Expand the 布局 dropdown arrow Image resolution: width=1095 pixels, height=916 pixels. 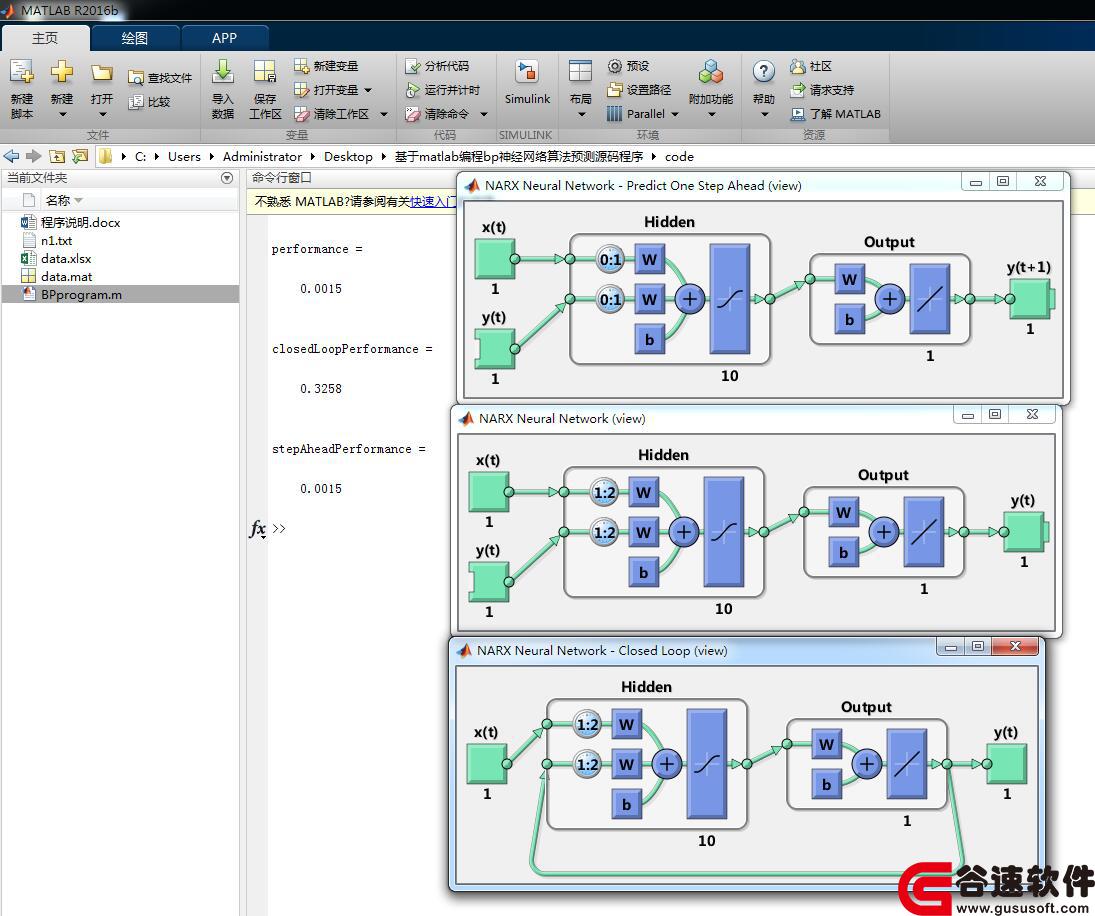(581, 114)
